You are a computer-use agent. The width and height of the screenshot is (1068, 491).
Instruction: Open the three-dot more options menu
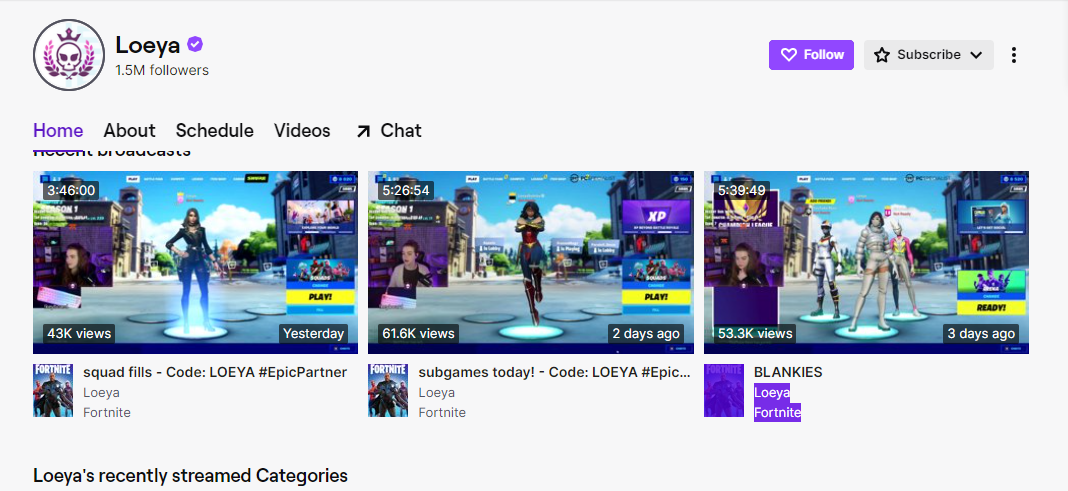[1014, 55]
